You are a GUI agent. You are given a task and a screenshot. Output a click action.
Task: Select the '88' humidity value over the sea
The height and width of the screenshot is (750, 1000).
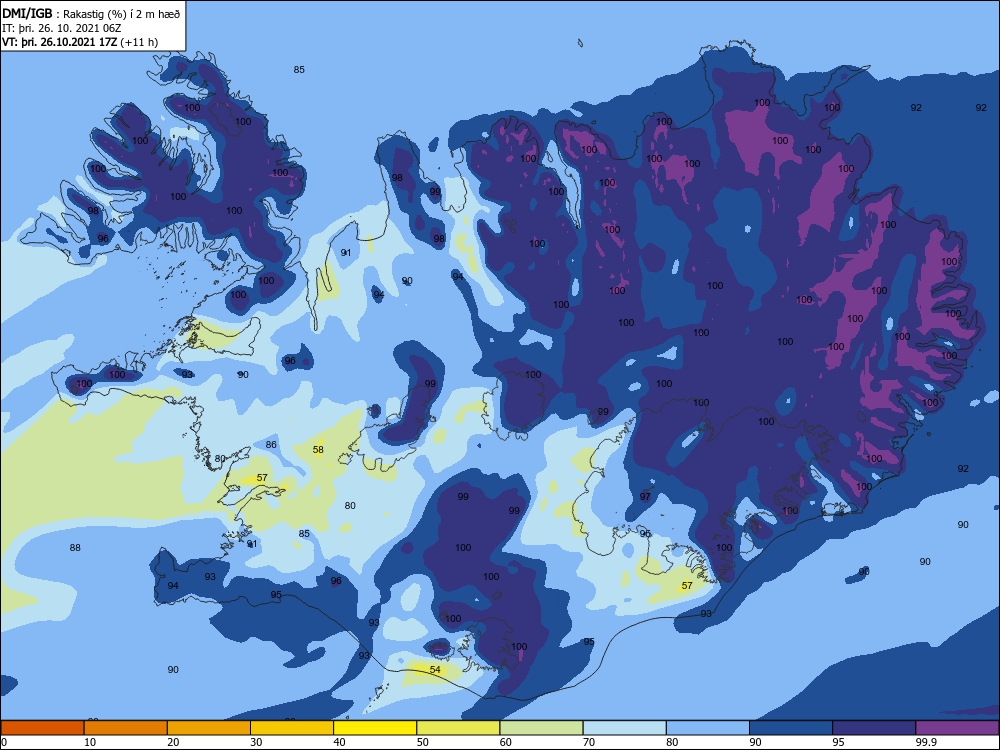[x=75, y=547]
